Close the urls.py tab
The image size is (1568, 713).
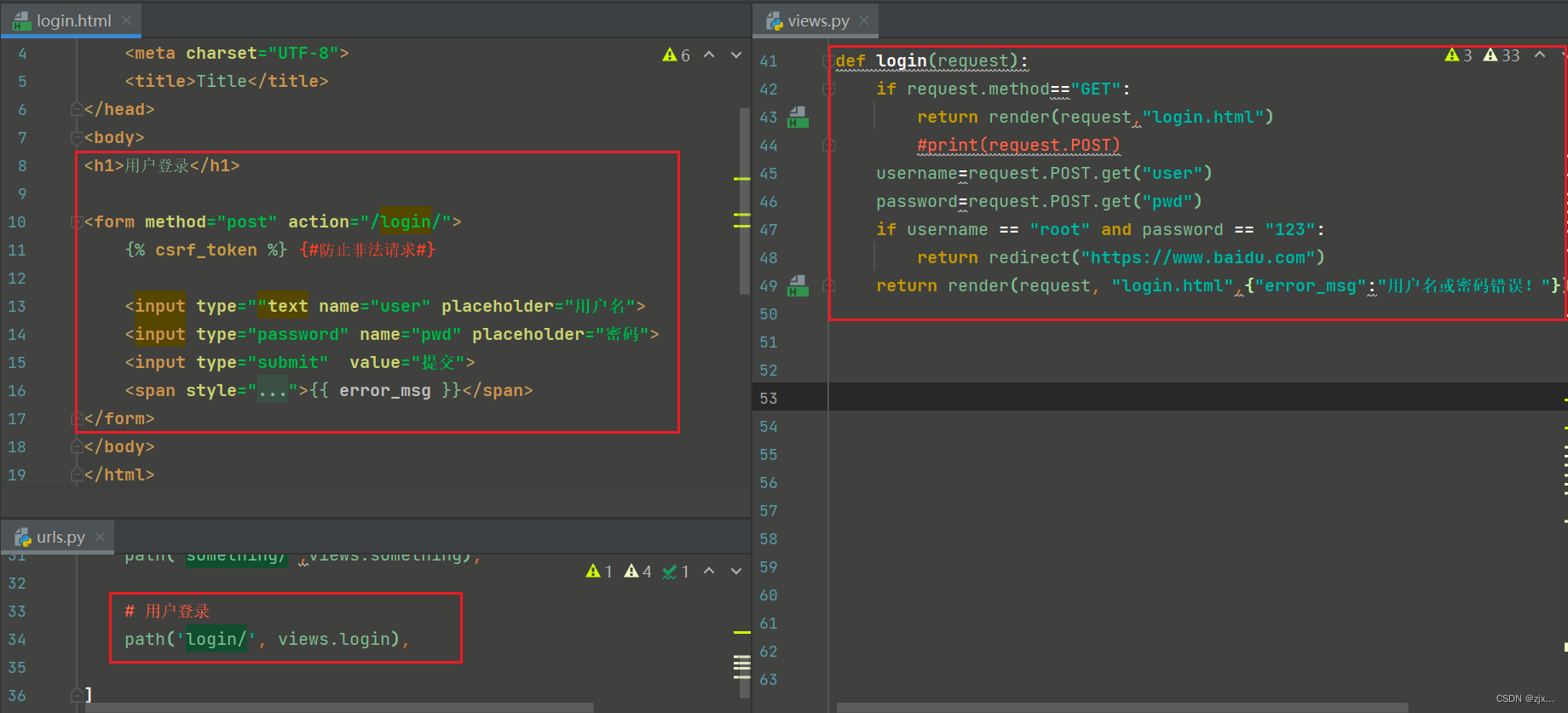pos(100,537)
